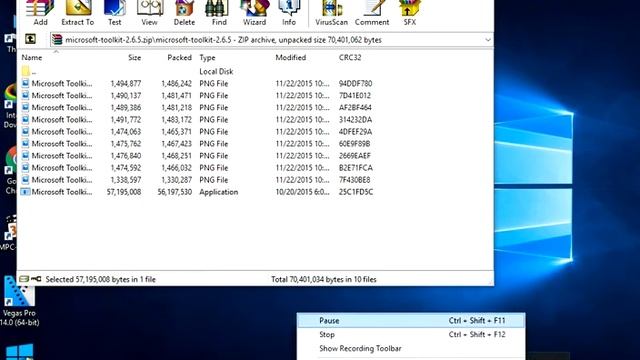Sort files by Type column
The image size is (640, 360).
coord(207,58)
